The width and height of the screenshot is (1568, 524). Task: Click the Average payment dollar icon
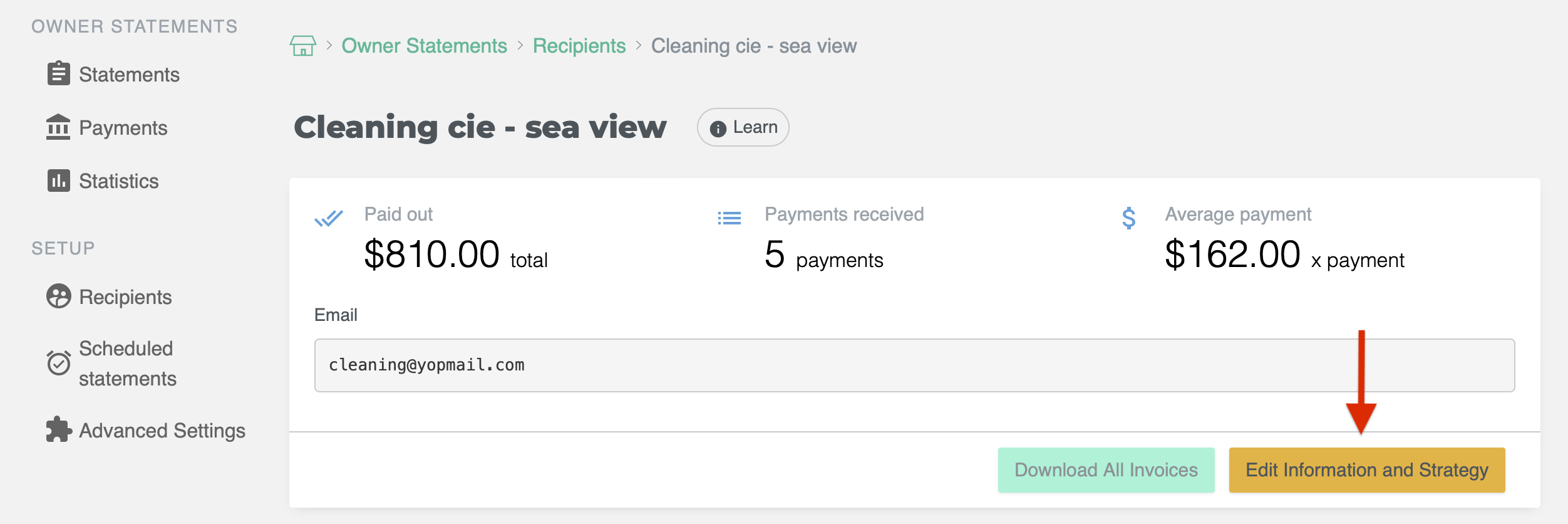click(1129, 218)
